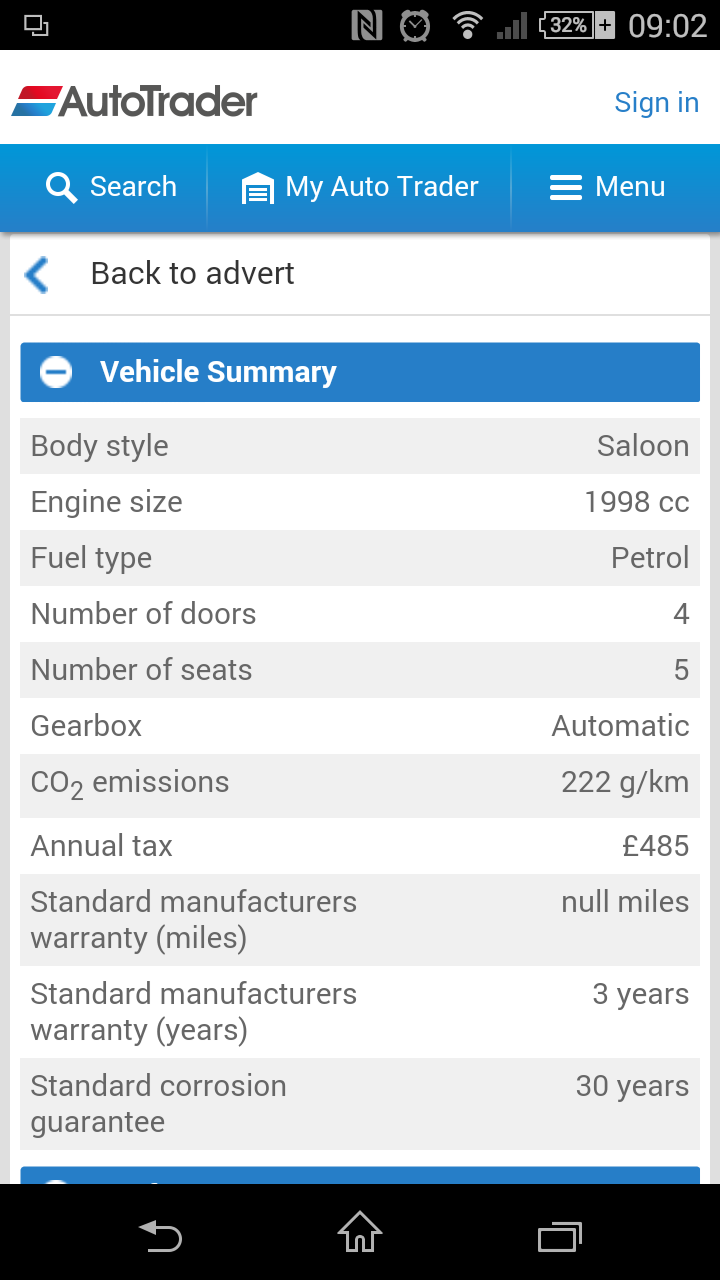Tap the battery status indicator
720x1280 pixels.
577,25
